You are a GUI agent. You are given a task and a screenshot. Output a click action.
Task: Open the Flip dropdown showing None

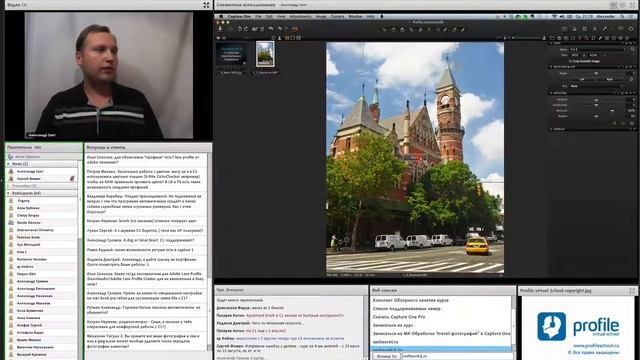pyautogui.click(x=596, y=86)
